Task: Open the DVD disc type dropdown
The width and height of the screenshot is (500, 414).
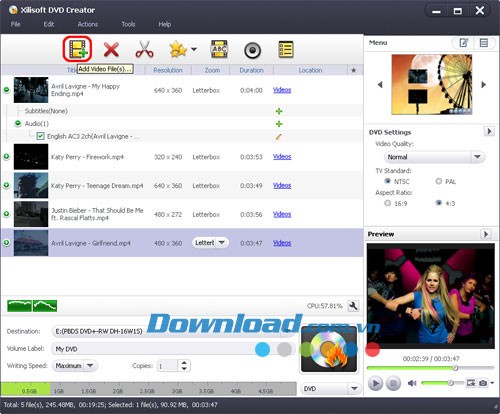Action: tap(330, 388)
